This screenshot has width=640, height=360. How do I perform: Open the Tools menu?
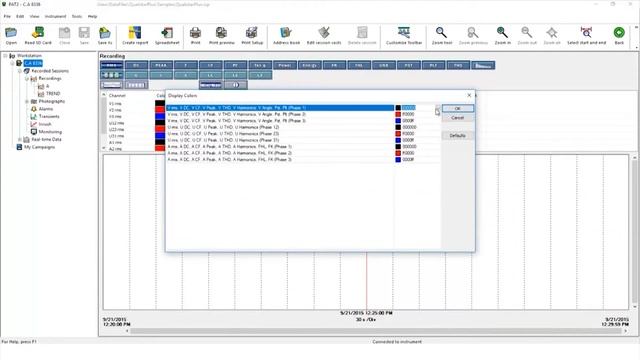(77, 16)
